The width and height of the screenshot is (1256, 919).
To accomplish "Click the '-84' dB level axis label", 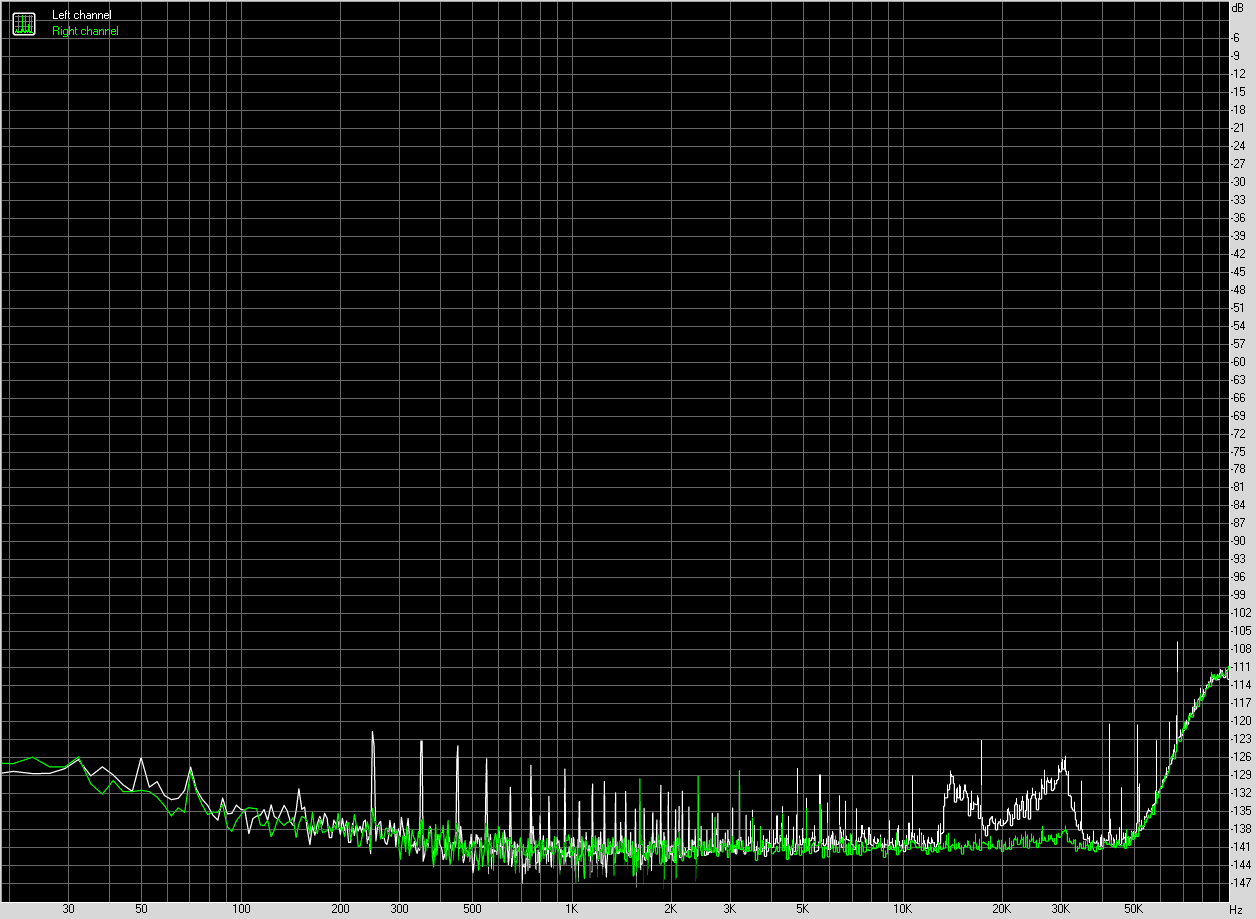I will pos(1239,505).
